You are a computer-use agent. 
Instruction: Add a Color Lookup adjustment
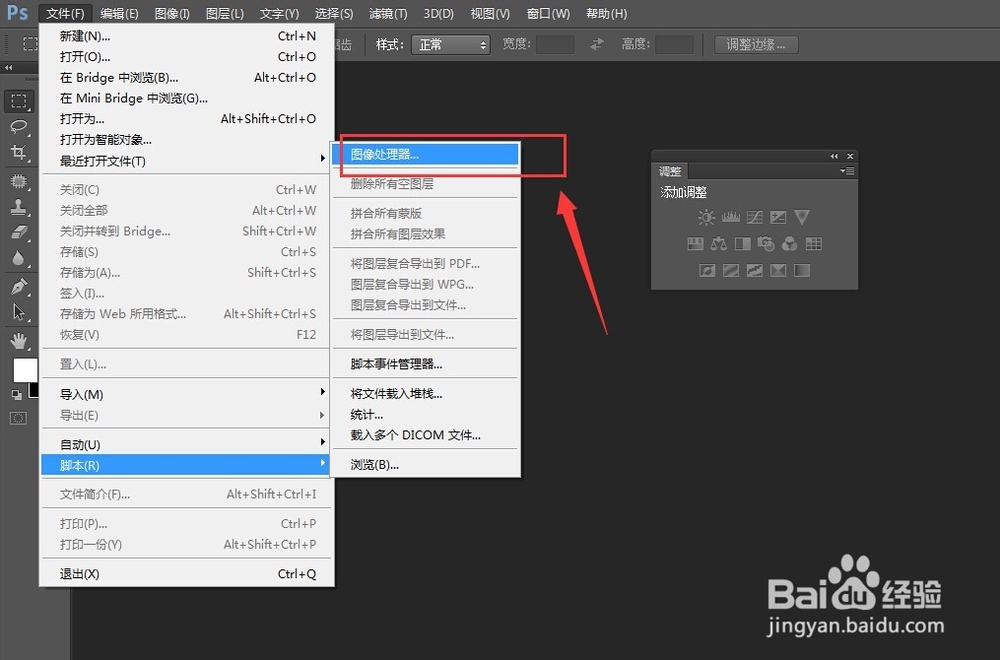[x=813, y=244]
